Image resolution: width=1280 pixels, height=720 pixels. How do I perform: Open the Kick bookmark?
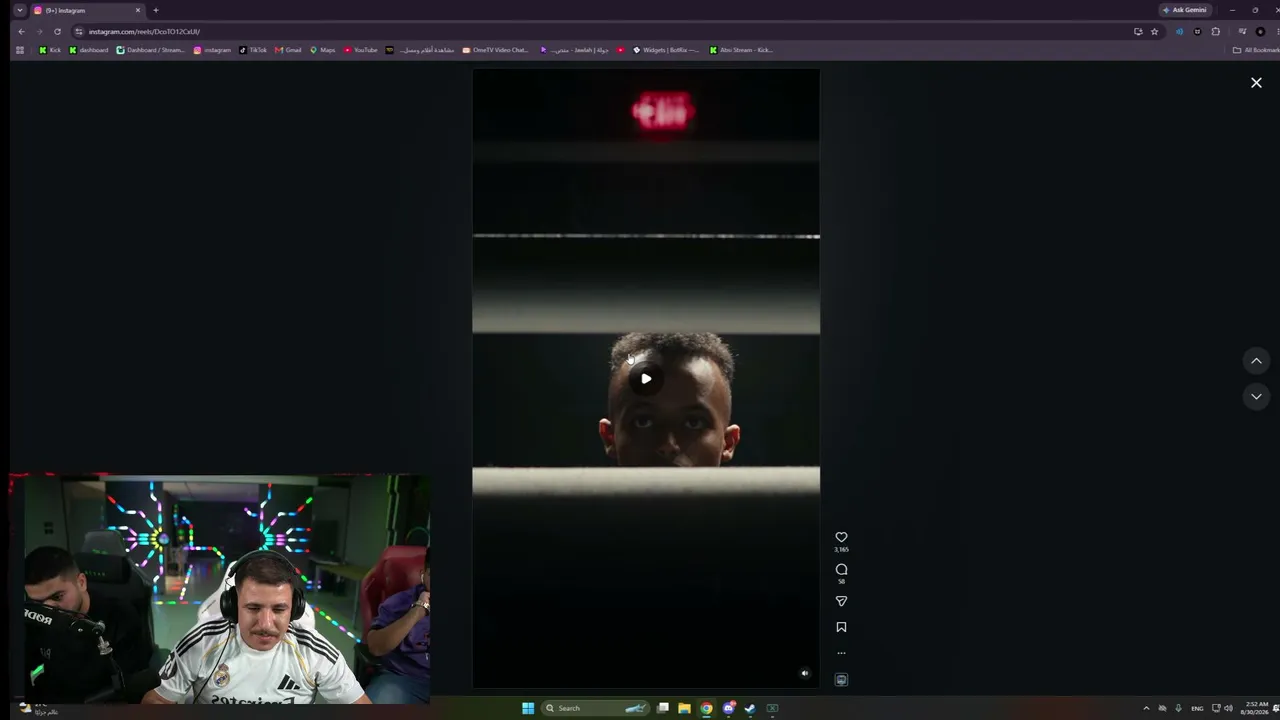click(x=50, y=50)
